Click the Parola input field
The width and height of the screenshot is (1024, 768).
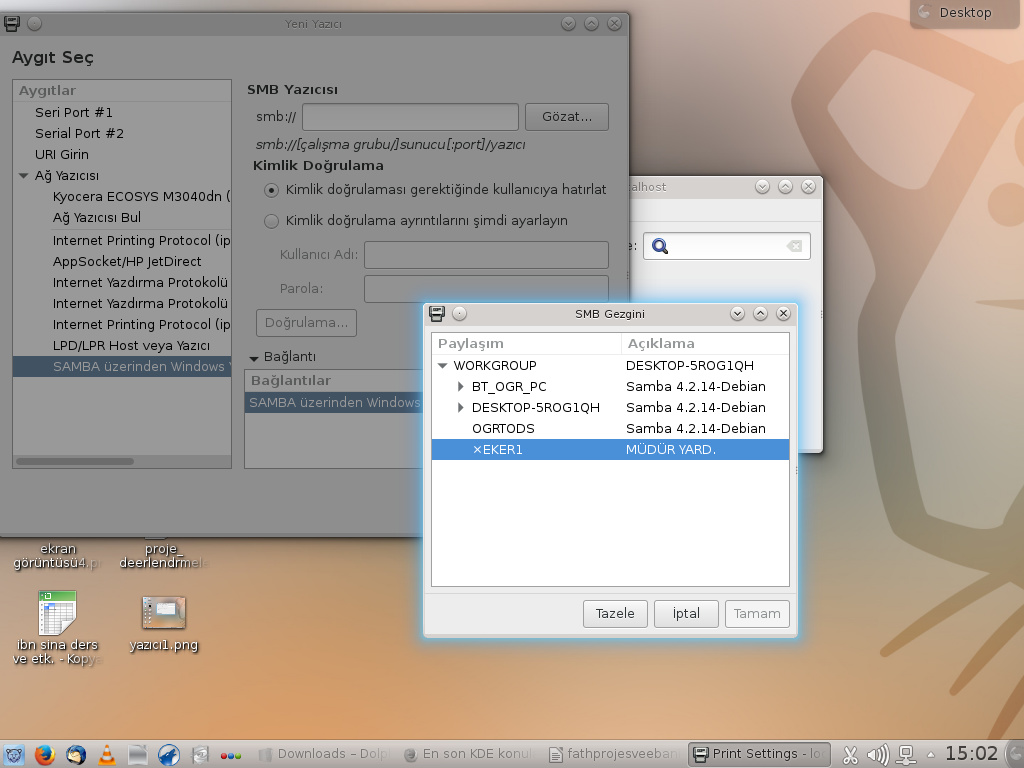coord(486,289)
